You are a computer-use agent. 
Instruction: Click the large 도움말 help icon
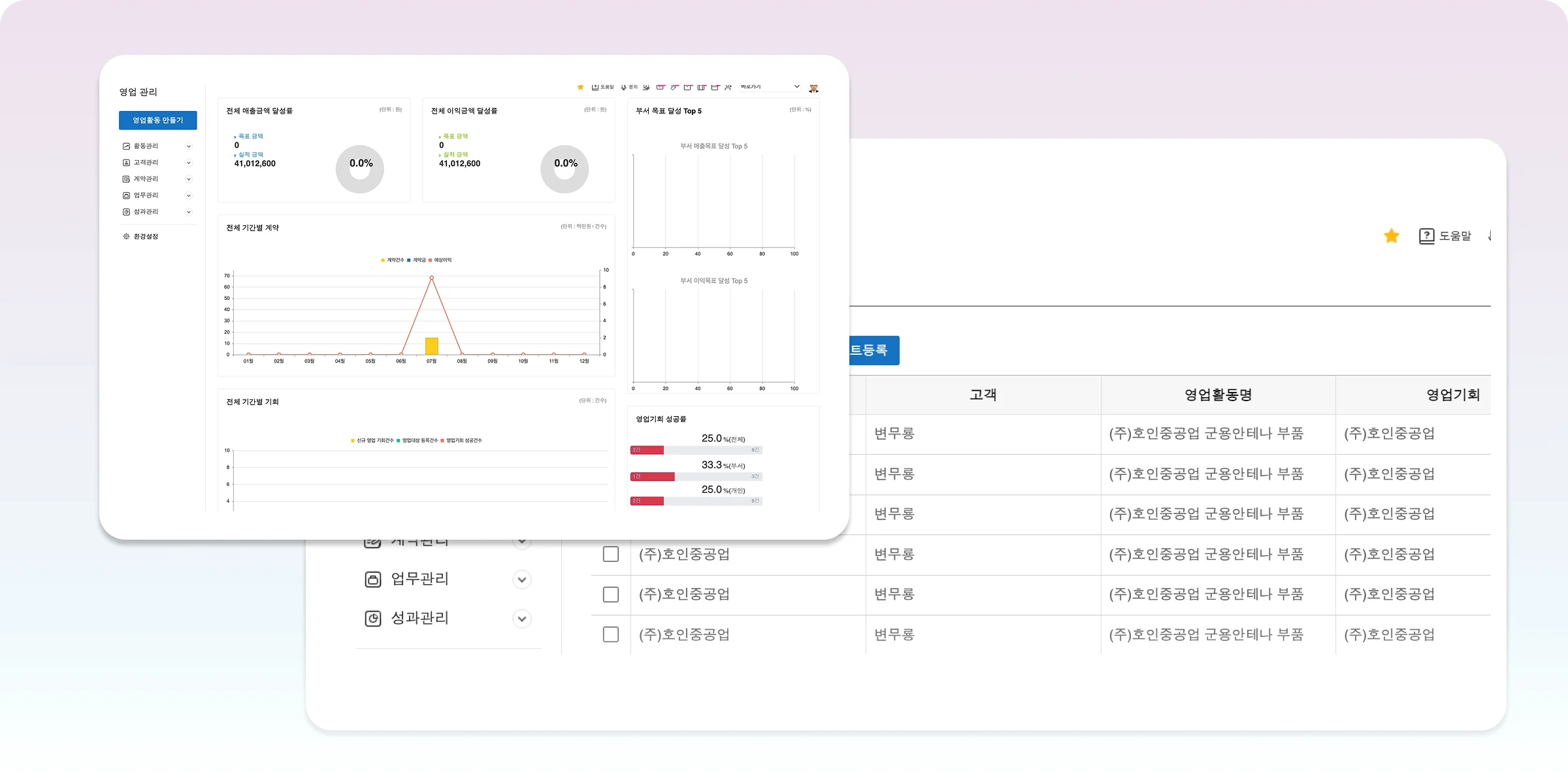pyautogui.click(x=1426, y=236)
